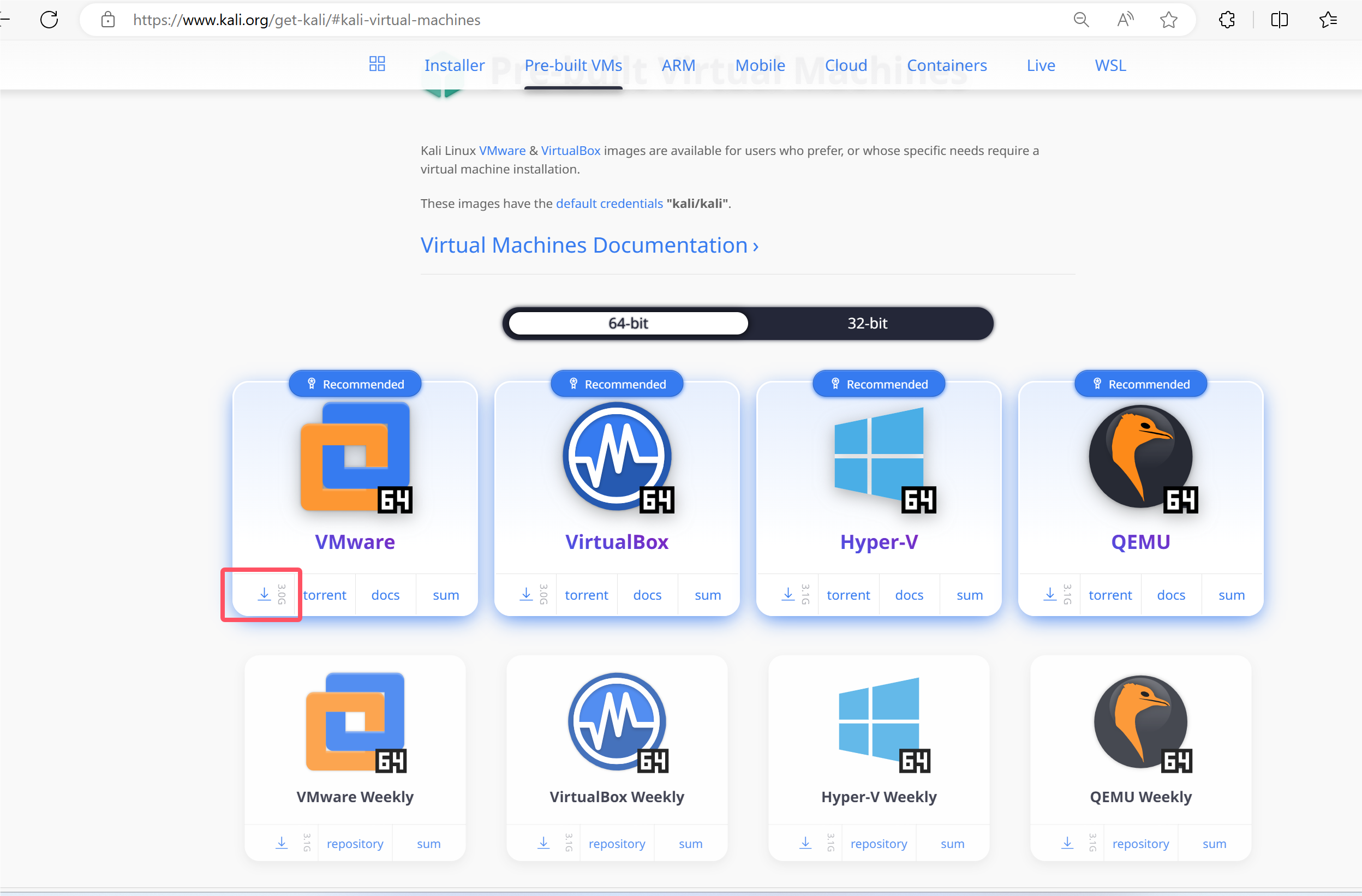Viewport: 1362px width, 896px height.
Task: Open Virtual Machines Documentation chevron link
Action: tap(589, 246)
